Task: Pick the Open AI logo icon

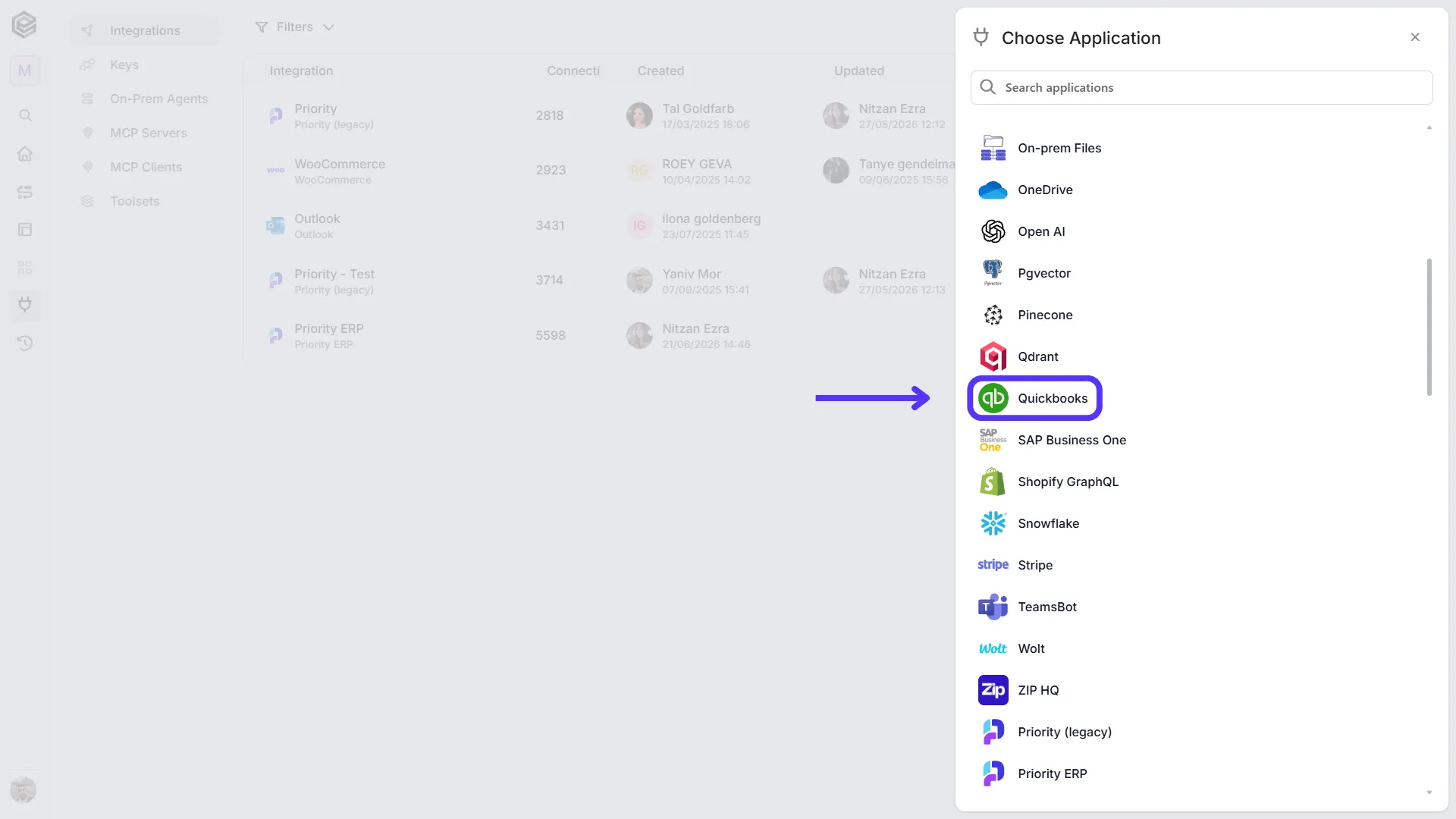Action: (993, 231)
